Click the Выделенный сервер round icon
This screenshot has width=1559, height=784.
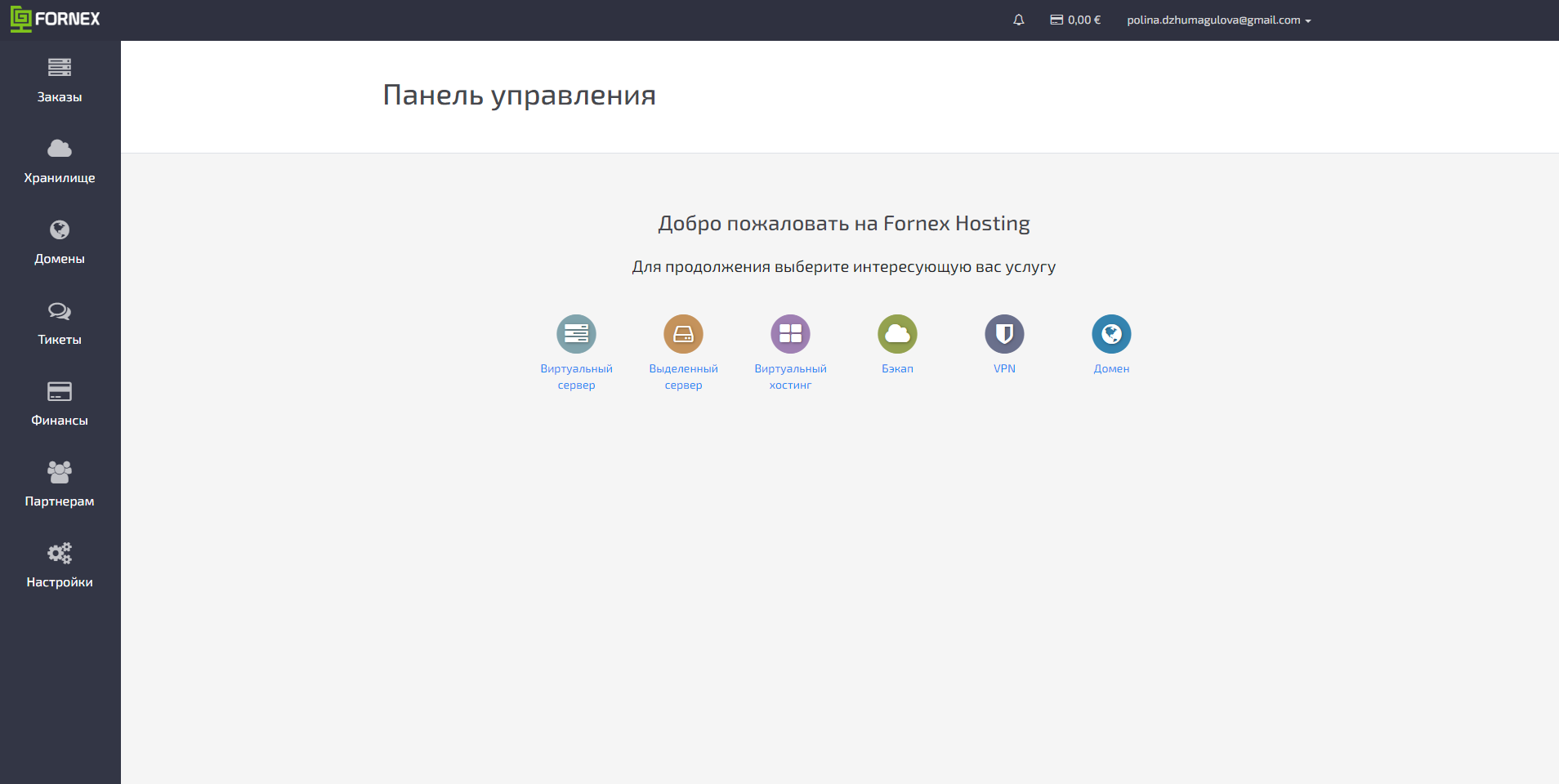(683, 334)
